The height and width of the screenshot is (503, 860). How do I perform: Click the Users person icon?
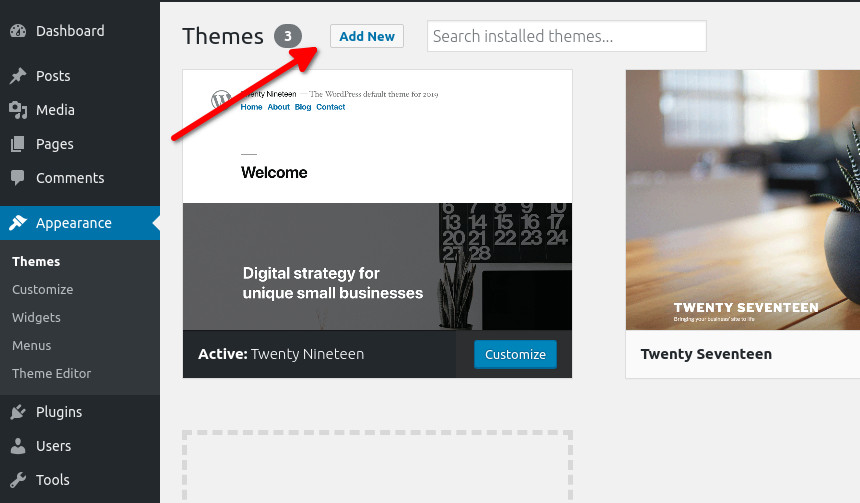coord(18,446)
